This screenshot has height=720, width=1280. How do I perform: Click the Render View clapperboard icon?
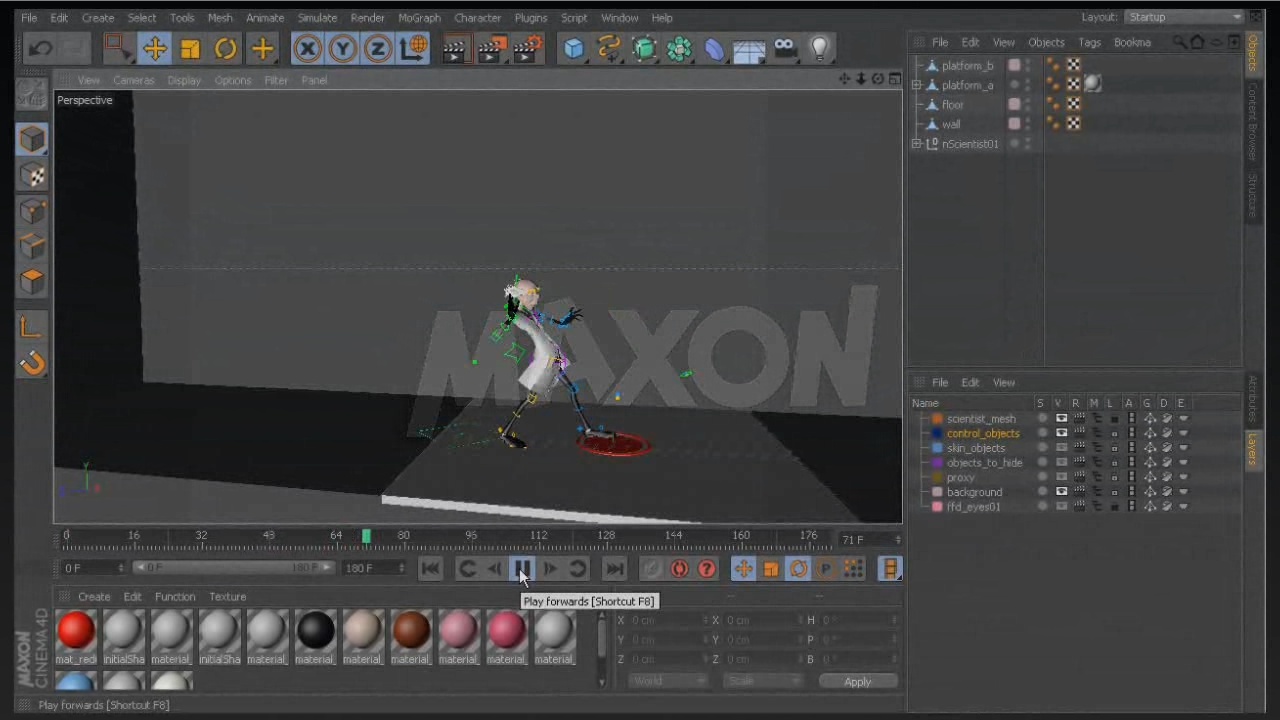455,48
